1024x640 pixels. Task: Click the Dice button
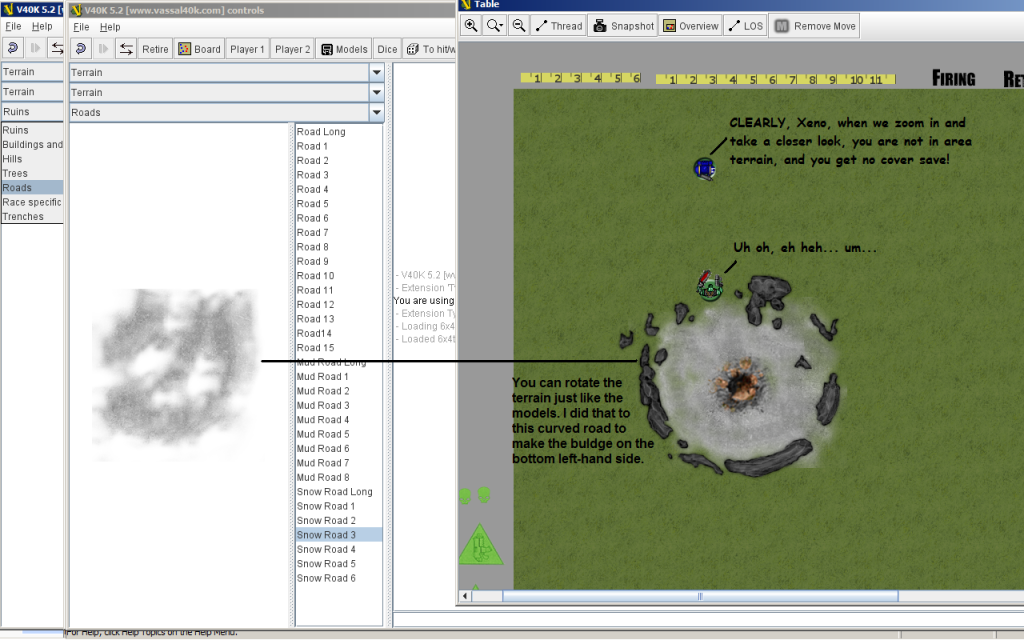pyautogui.click(x=387, y=49)
